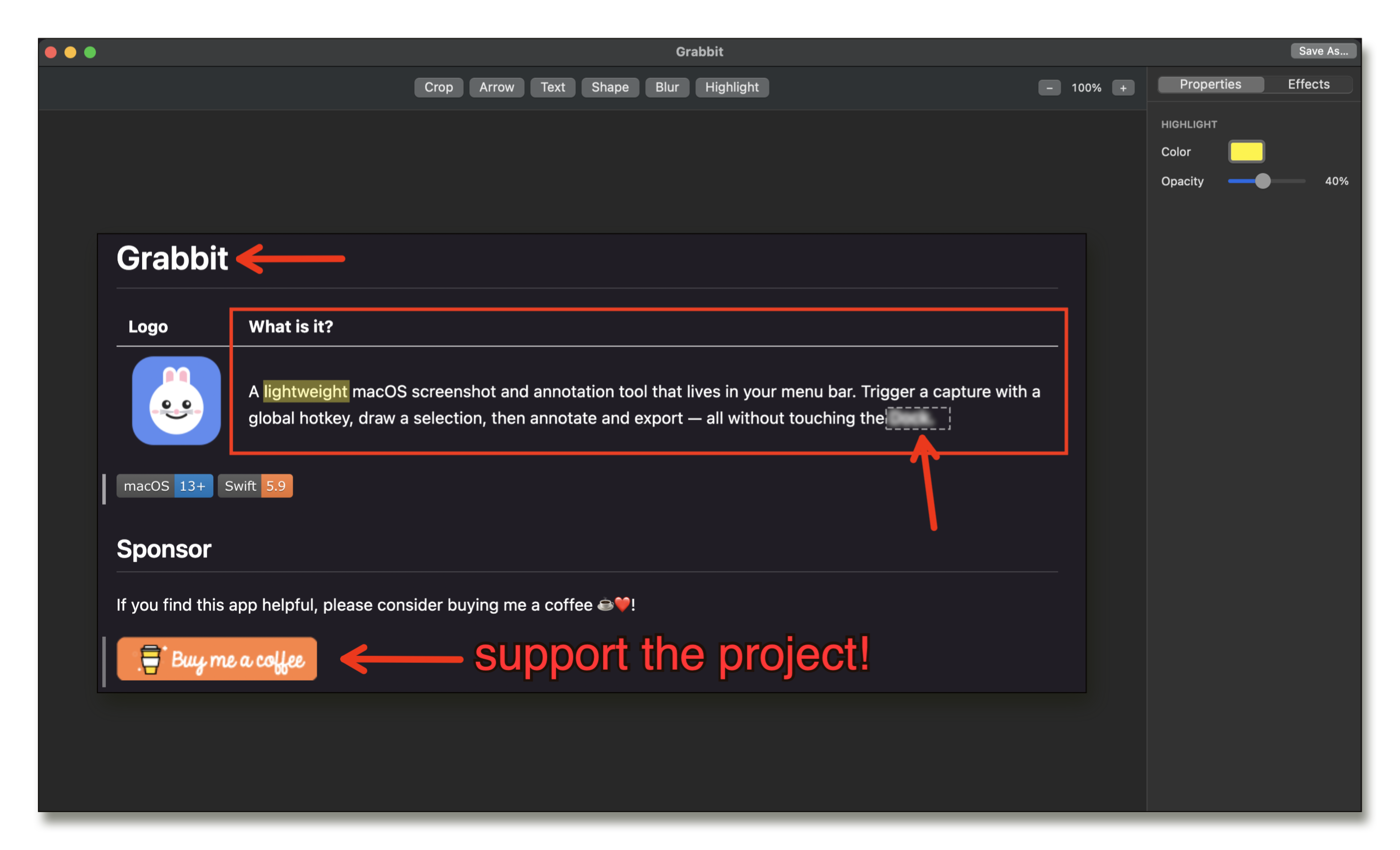The image size is (1400, 850).
Task: Switch to the Properties tab
Action: click(x=1210, y=85)
